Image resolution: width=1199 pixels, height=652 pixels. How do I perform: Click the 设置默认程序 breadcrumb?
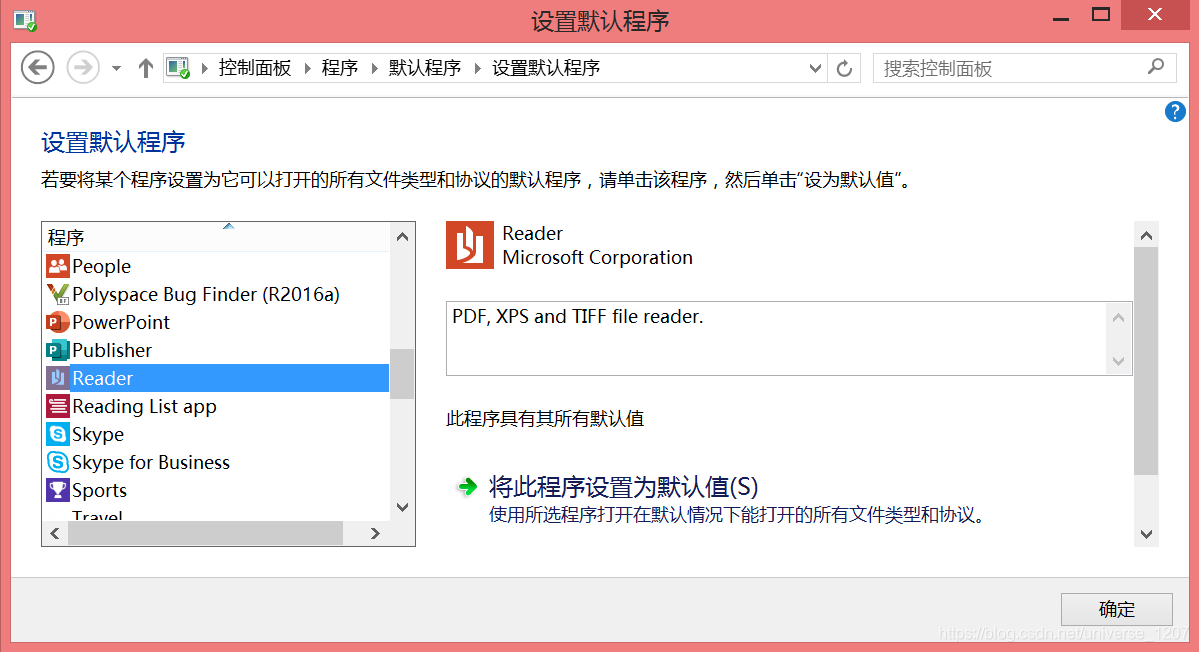point(546,68)
